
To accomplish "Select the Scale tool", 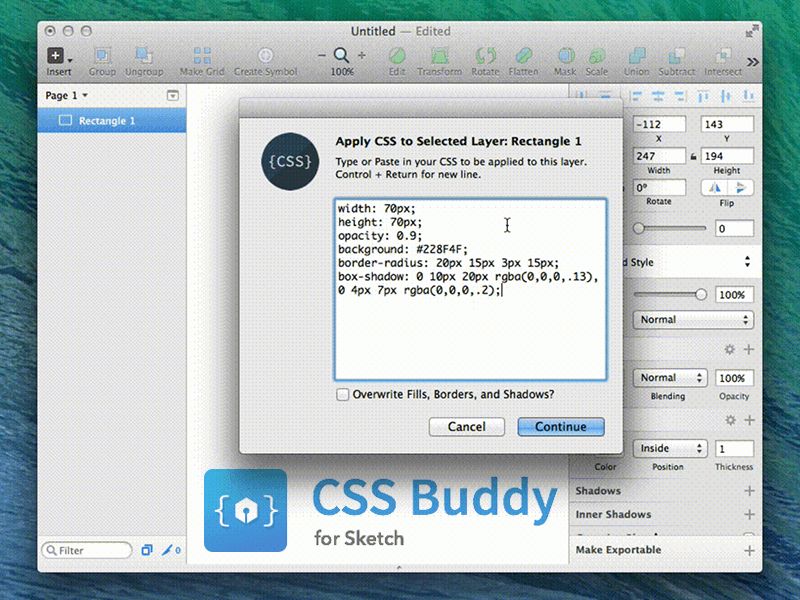I will coord(596,55).
